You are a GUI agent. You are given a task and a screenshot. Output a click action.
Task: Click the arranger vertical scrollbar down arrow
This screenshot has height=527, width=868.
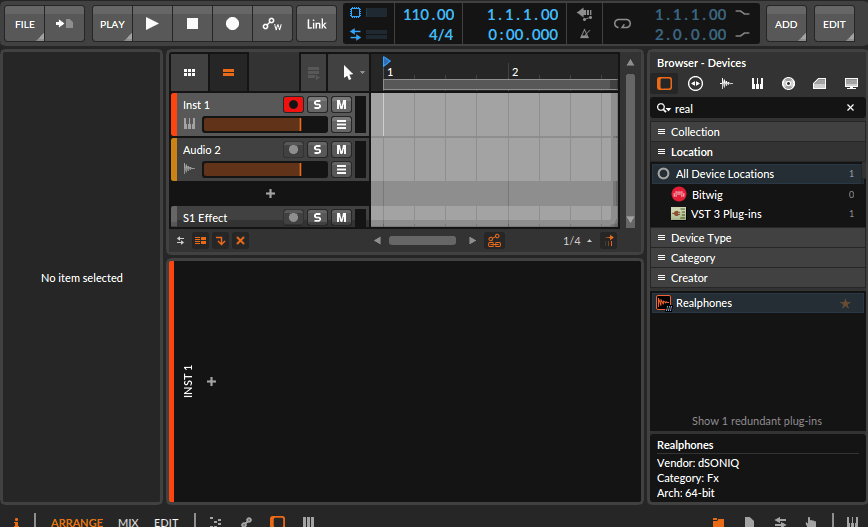click(x=630, y=220)
